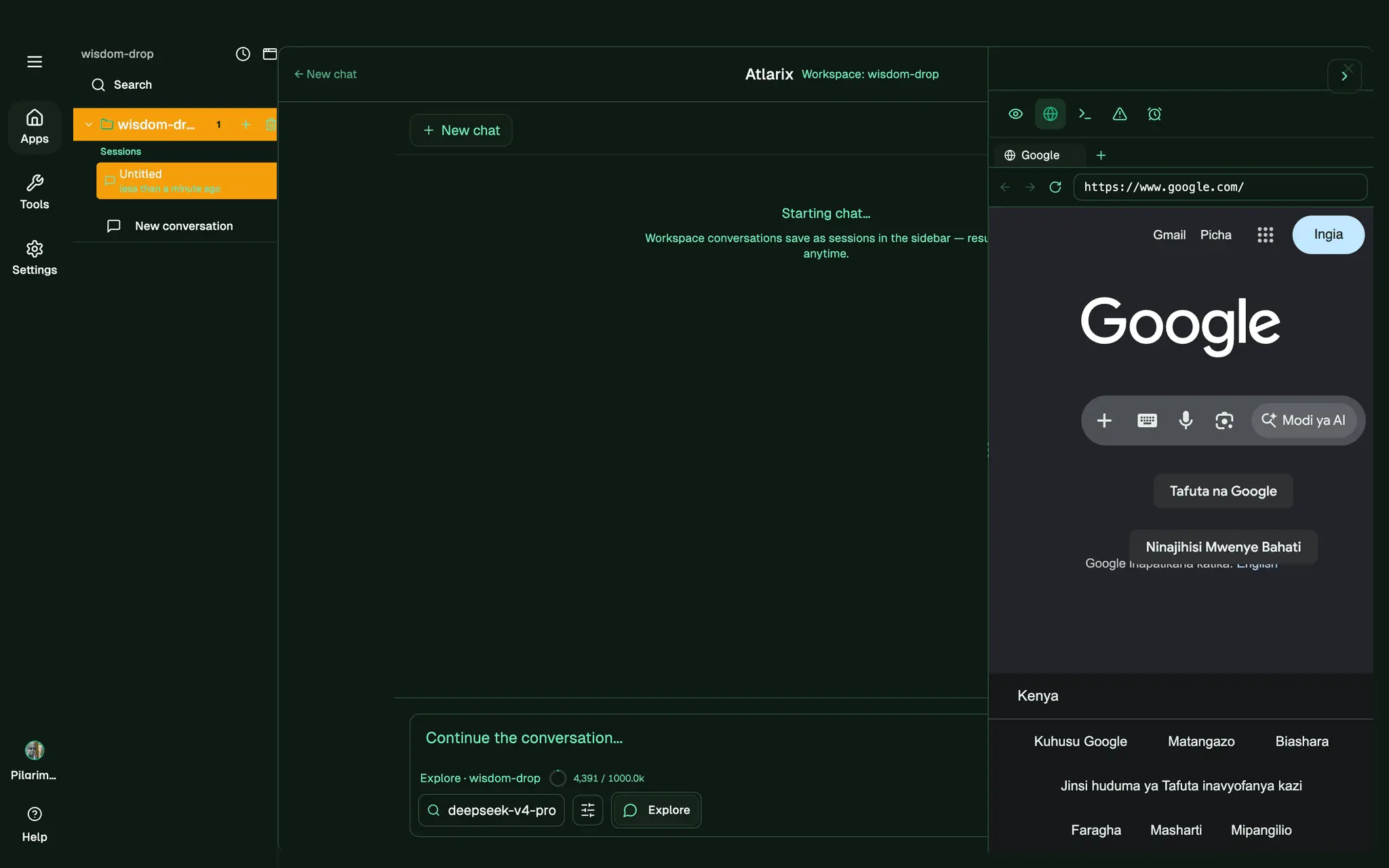This screenshot has width=1389, height=868.
Task: Open the hamburger menu icon
Action: pos(35,62)
